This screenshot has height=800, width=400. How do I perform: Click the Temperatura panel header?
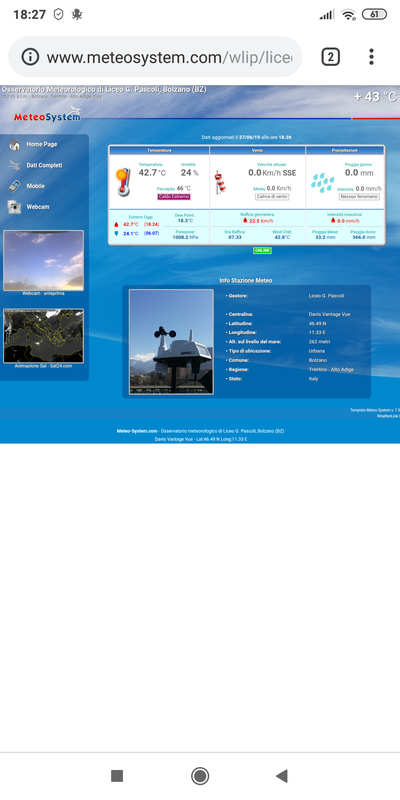tap(159, 151)
